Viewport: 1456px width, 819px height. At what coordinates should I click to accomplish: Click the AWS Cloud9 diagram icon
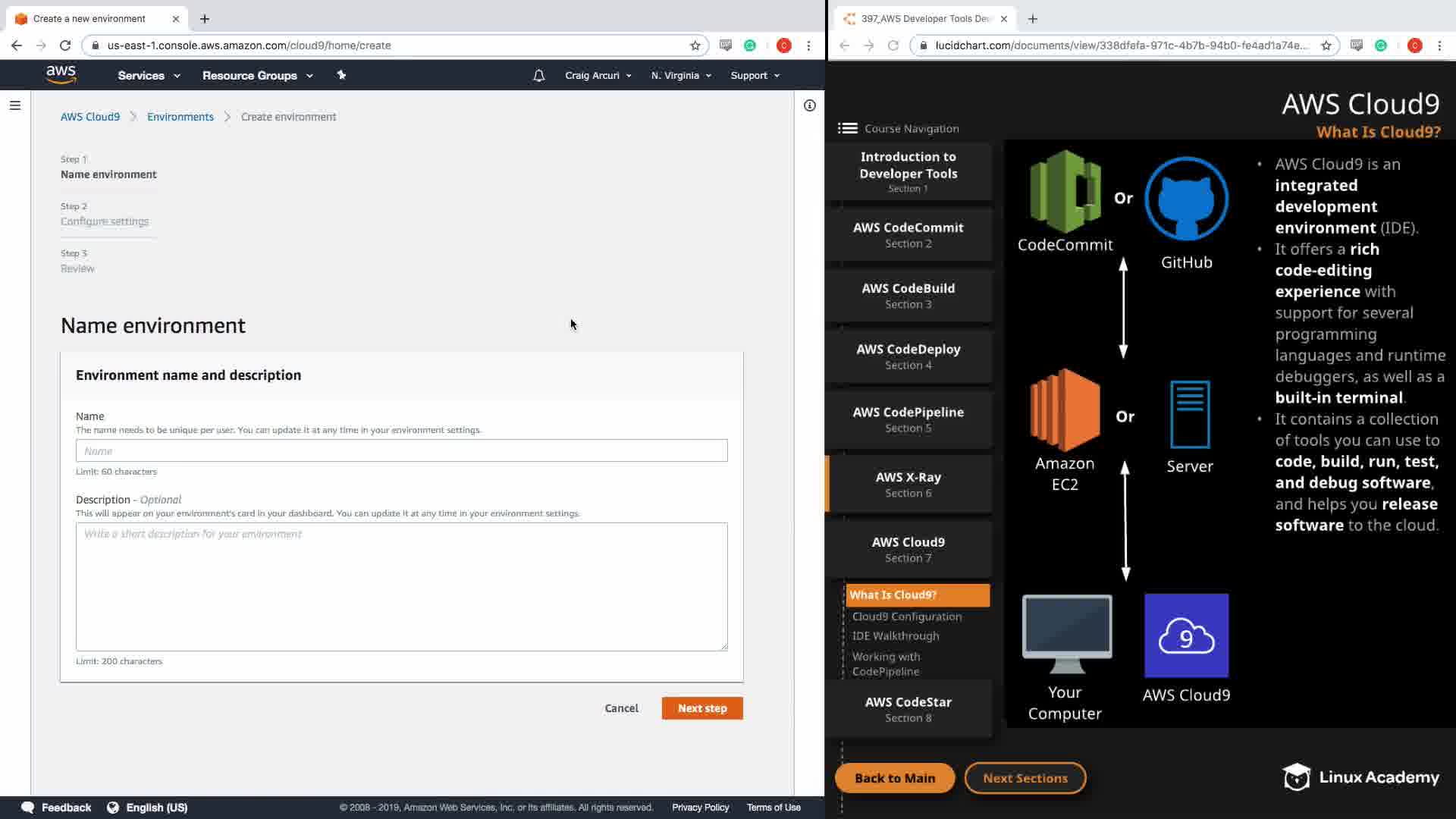(x=1186, y=635)
